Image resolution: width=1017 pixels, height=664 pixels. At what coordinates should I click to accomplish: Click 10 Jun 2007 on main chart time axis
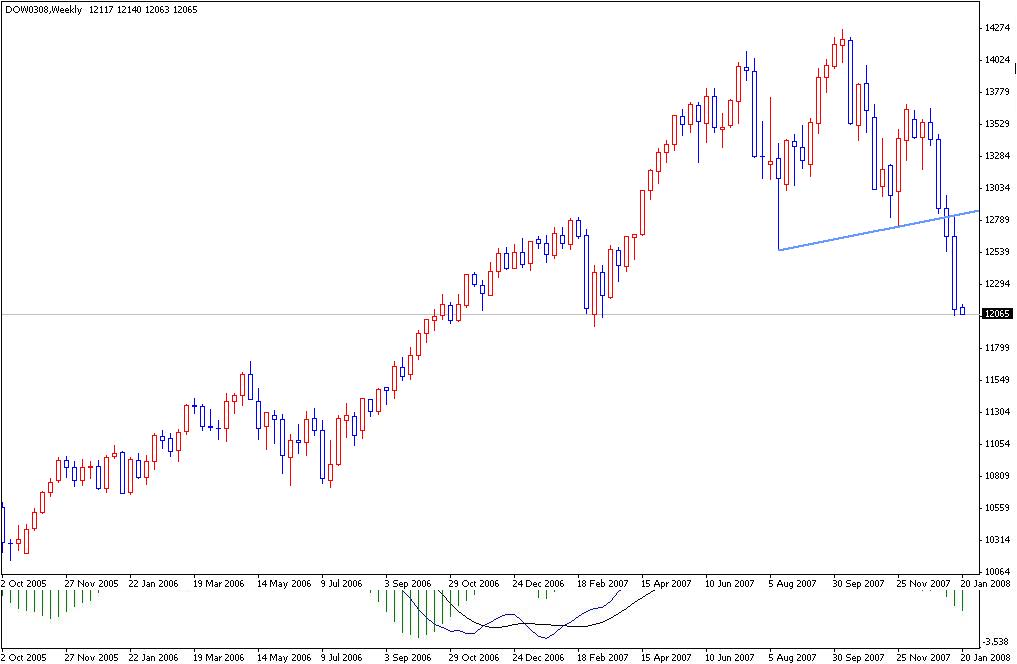[x=730, y=584]
